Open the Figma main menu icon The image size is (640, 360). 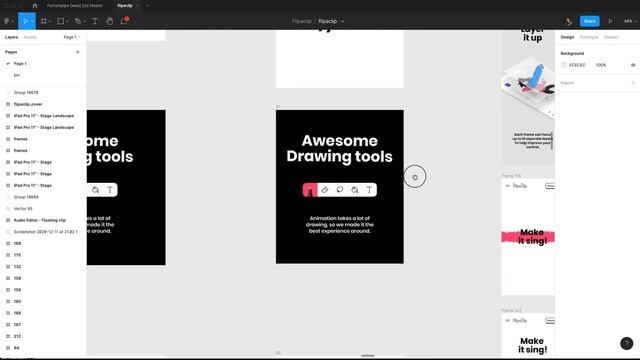tap(7, 21)
